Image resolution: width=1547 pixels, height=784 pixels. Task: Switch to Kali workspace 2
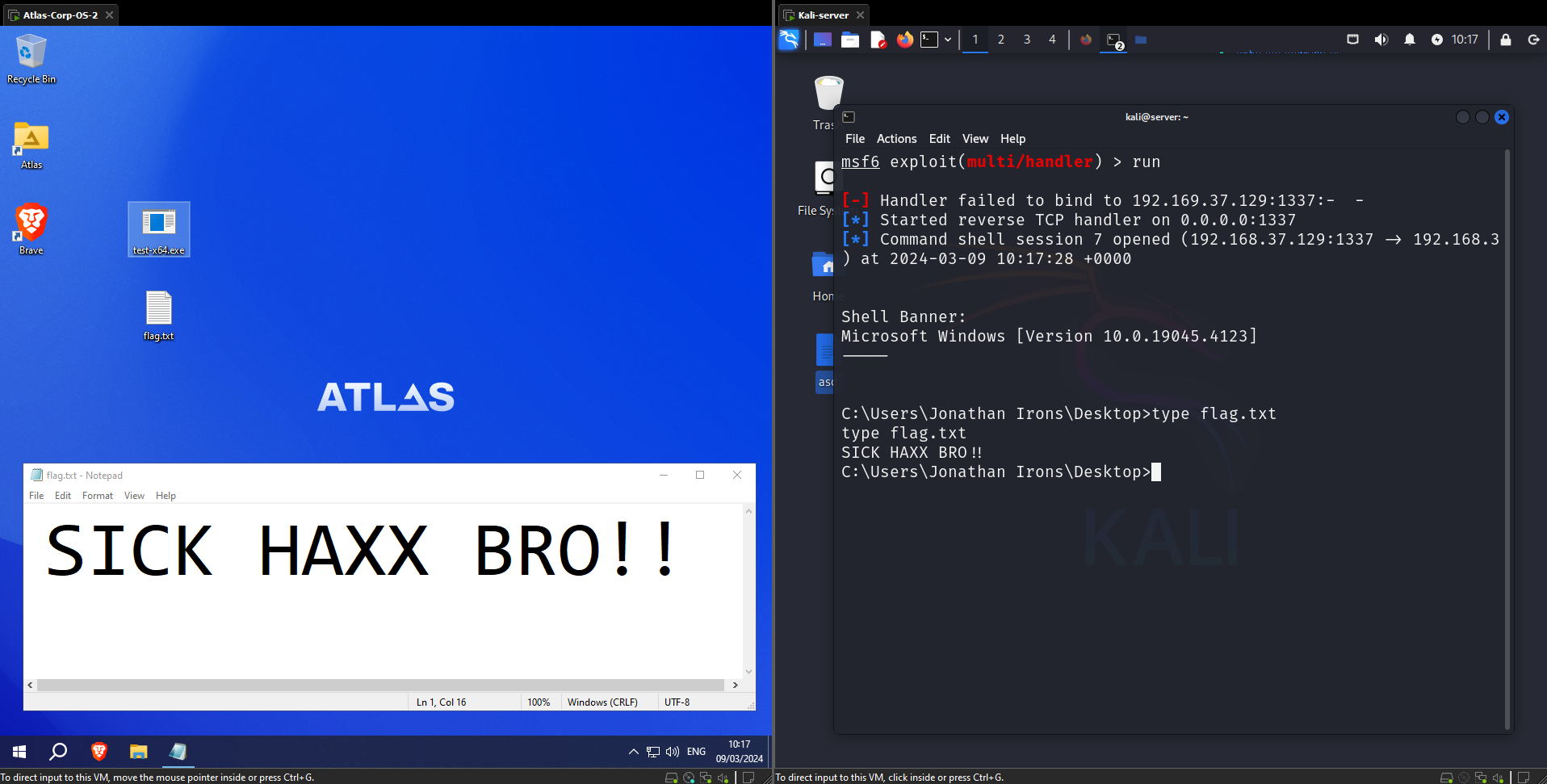1001,40
